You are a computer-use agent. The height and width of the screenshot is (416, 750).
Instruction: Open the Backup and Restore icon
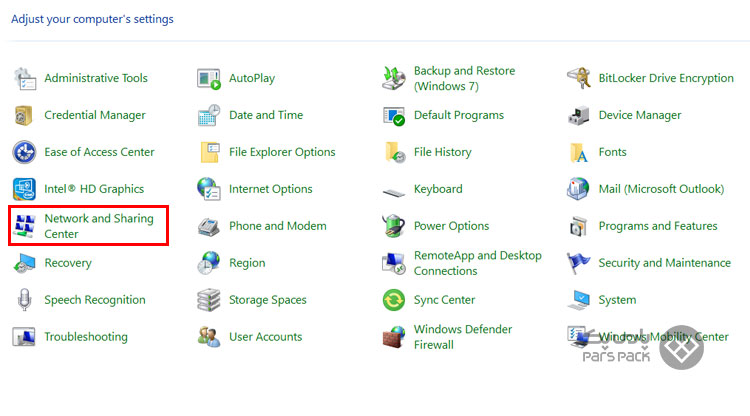click(394, 78)
